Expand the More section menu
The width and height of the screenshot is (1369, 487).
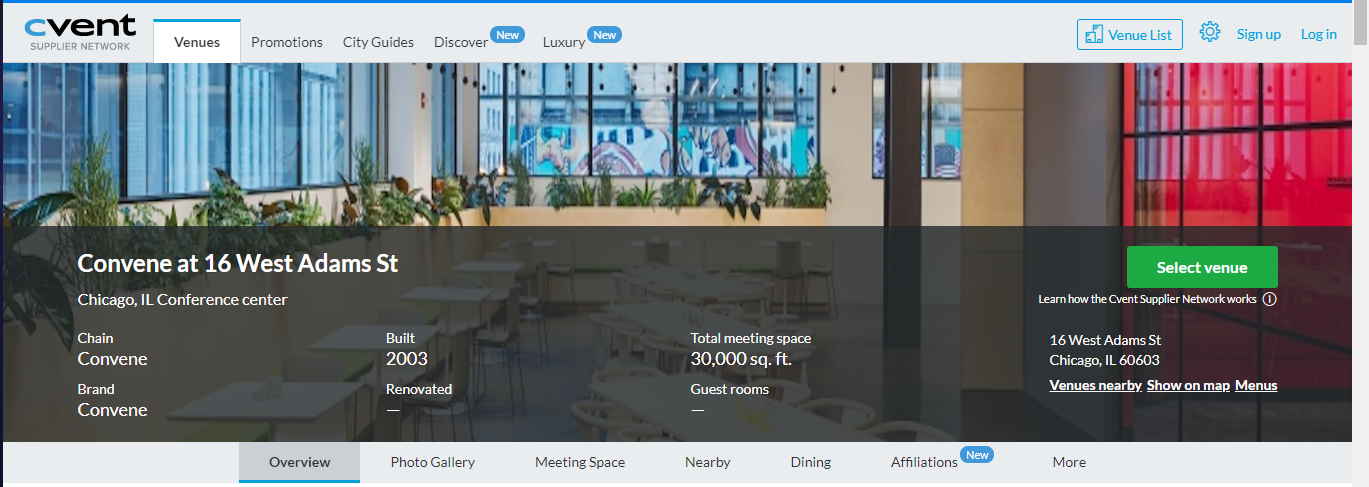[x=1069, y=462]
